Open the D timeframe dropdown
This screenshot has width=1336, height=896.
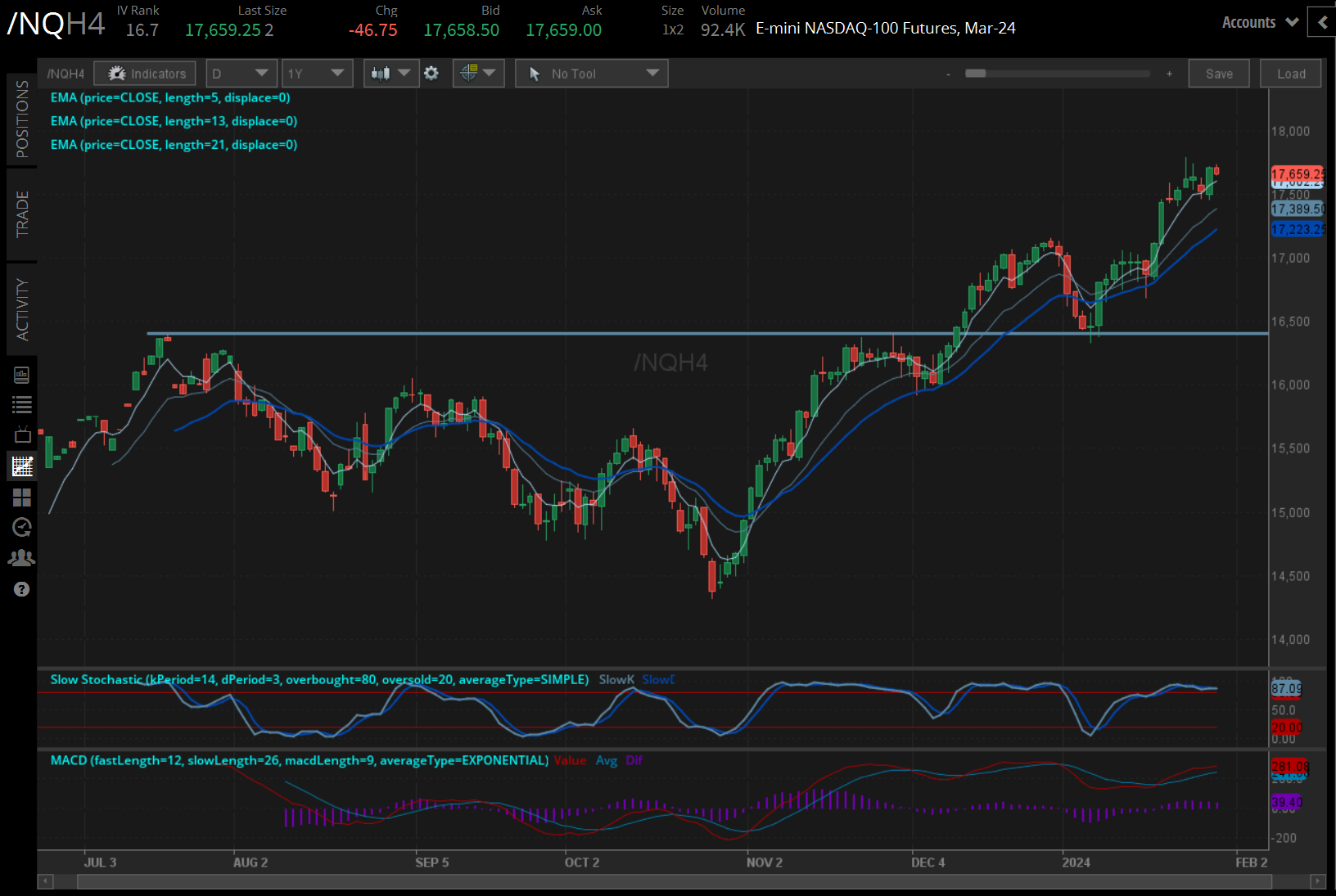(241, 73)
